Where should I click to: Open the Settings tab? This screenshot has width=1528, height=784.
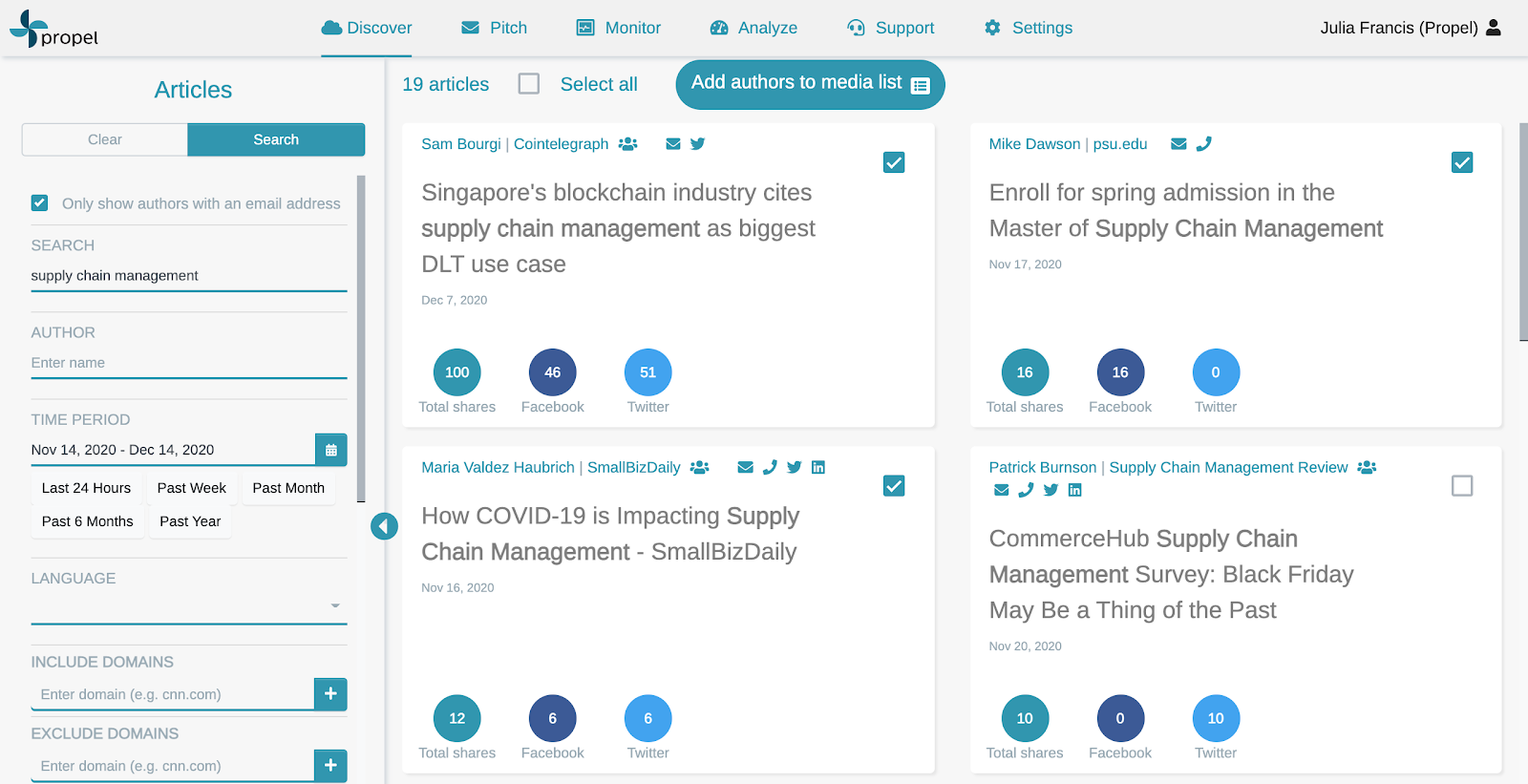point(1029,28)
